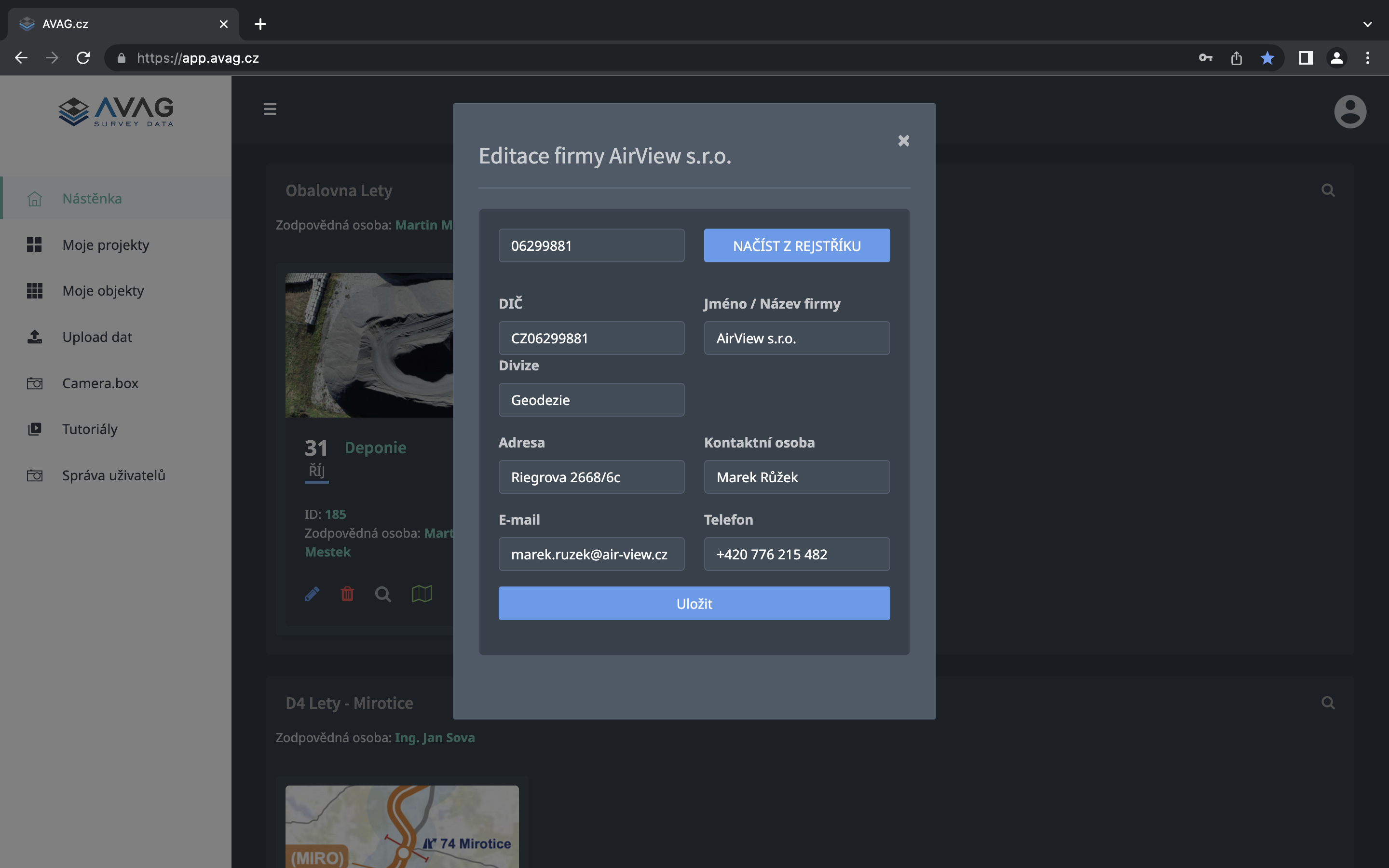Go to Upload dat section
Screen dimensions: 1389x868
(97, 337)
